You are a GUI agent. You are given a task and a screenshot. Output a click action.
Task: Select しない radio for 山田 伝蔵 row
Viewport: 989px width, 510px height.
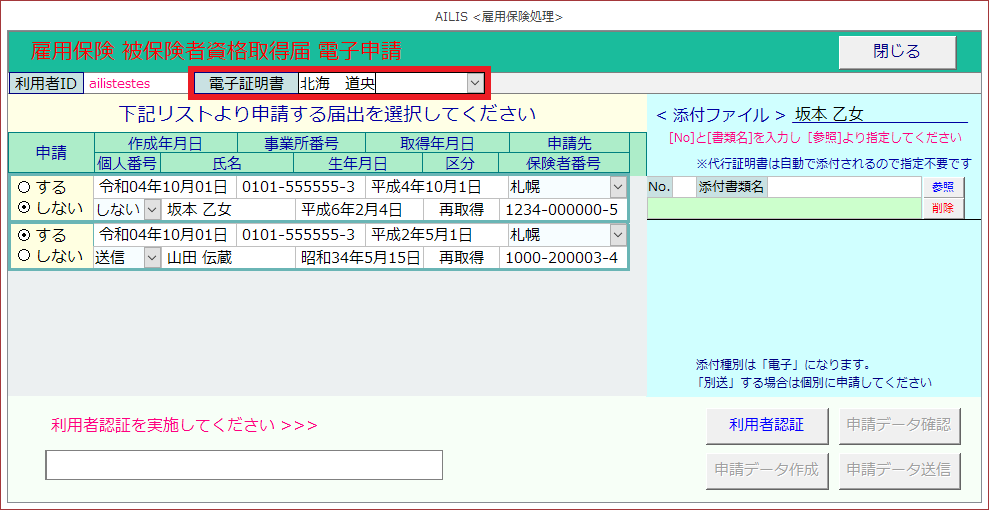pyautogui.click(x=24, y=256)
